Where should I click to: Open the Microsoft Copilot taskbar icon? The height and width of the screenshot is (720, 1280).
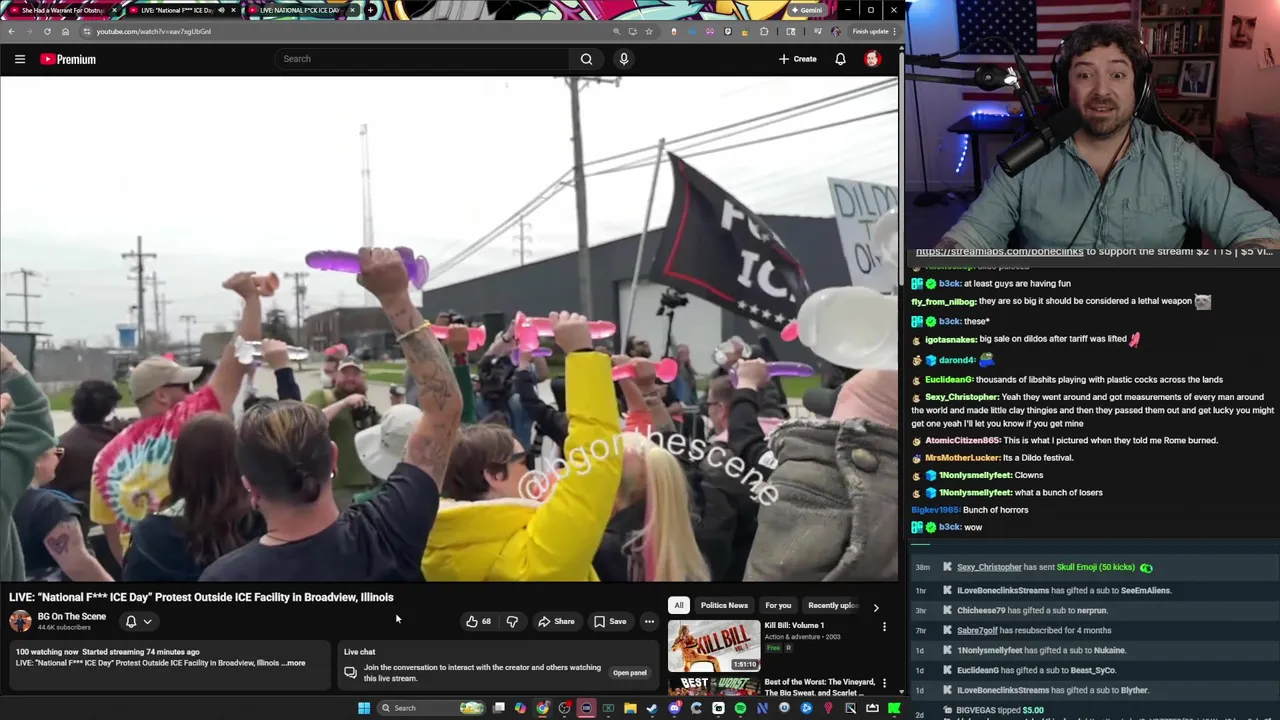tap(520, 708)
